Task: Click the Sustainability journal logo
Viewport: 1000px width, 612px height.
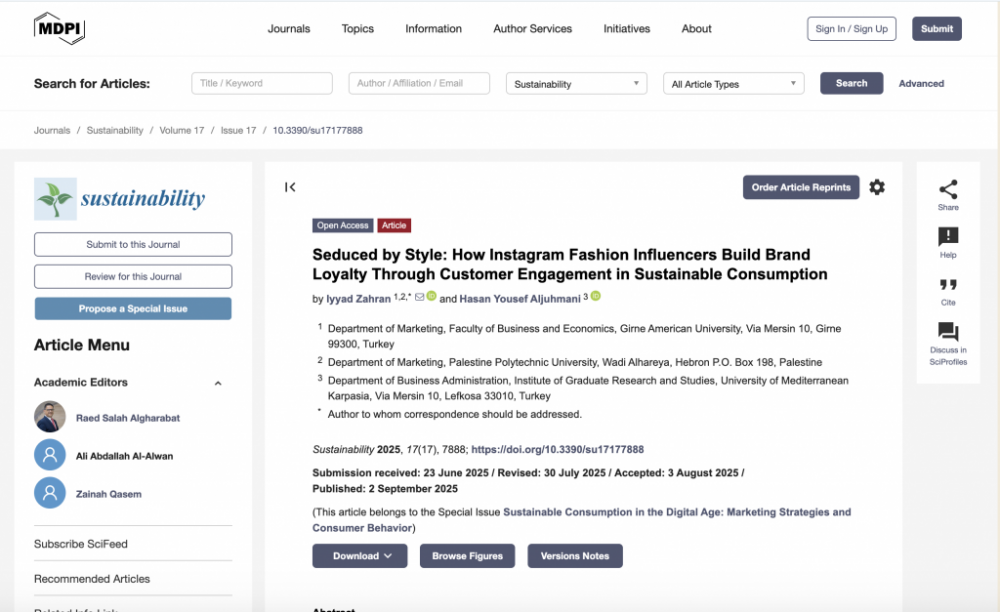Action: (120, 199)
